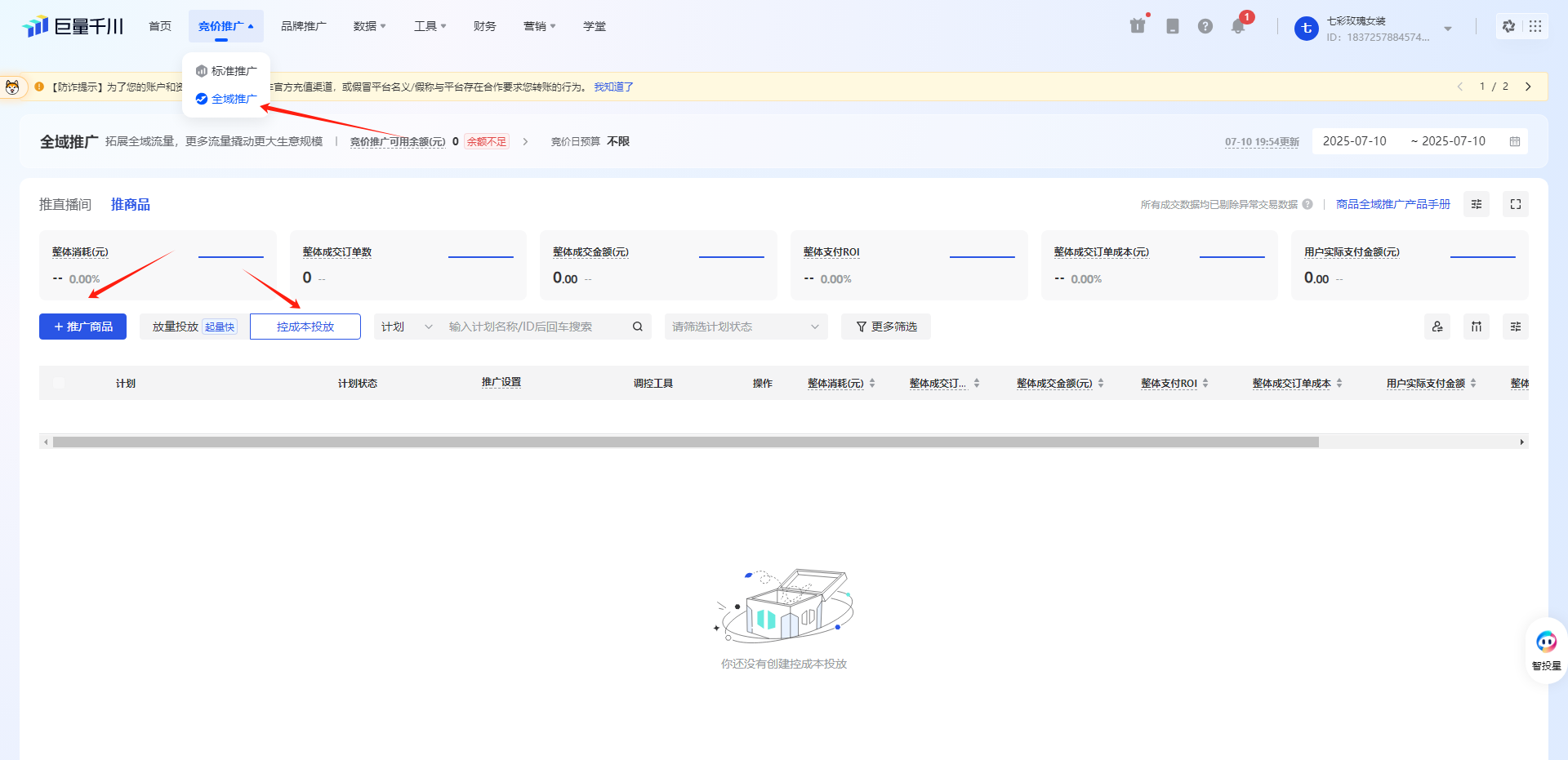Click the blue 推广商品 button

coord(82,327)
